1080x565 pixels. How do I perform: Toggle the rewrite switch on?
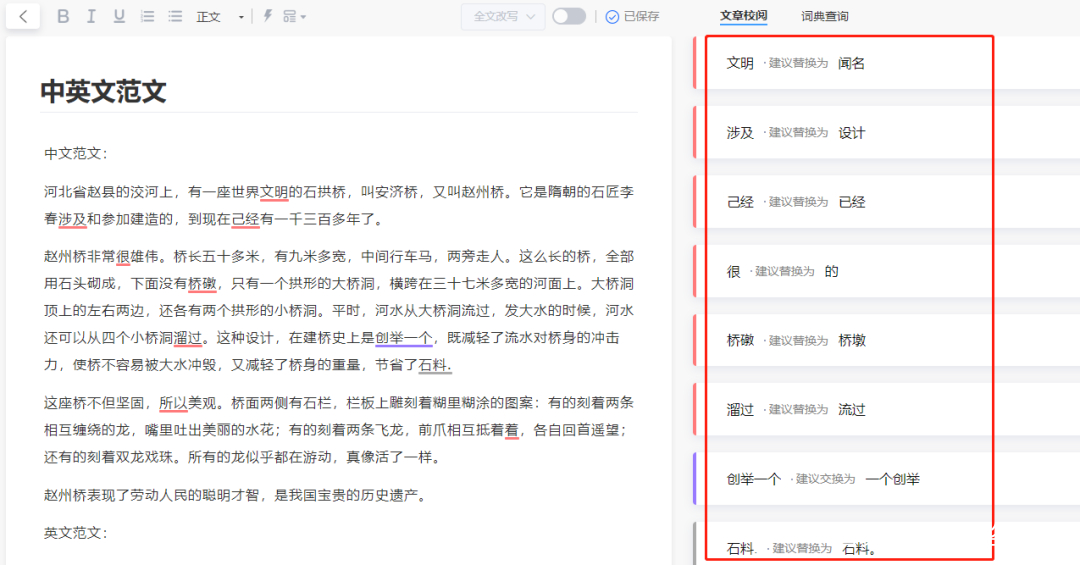[569, 16]
